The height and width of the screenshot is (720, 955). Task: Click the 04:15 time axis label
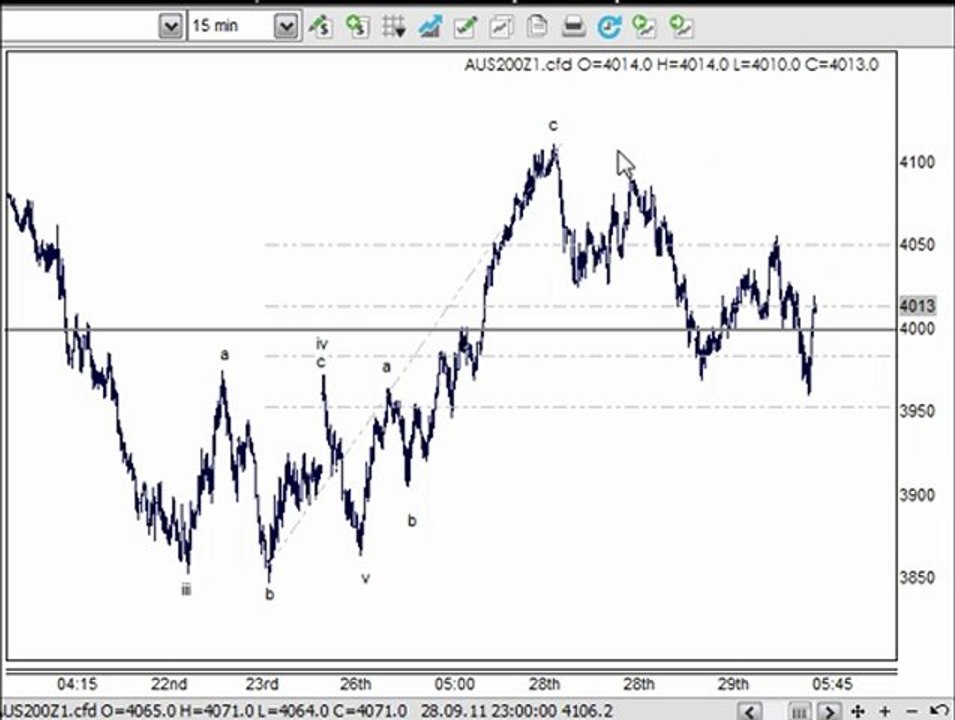pyautogui.click(x=77, y=684)
